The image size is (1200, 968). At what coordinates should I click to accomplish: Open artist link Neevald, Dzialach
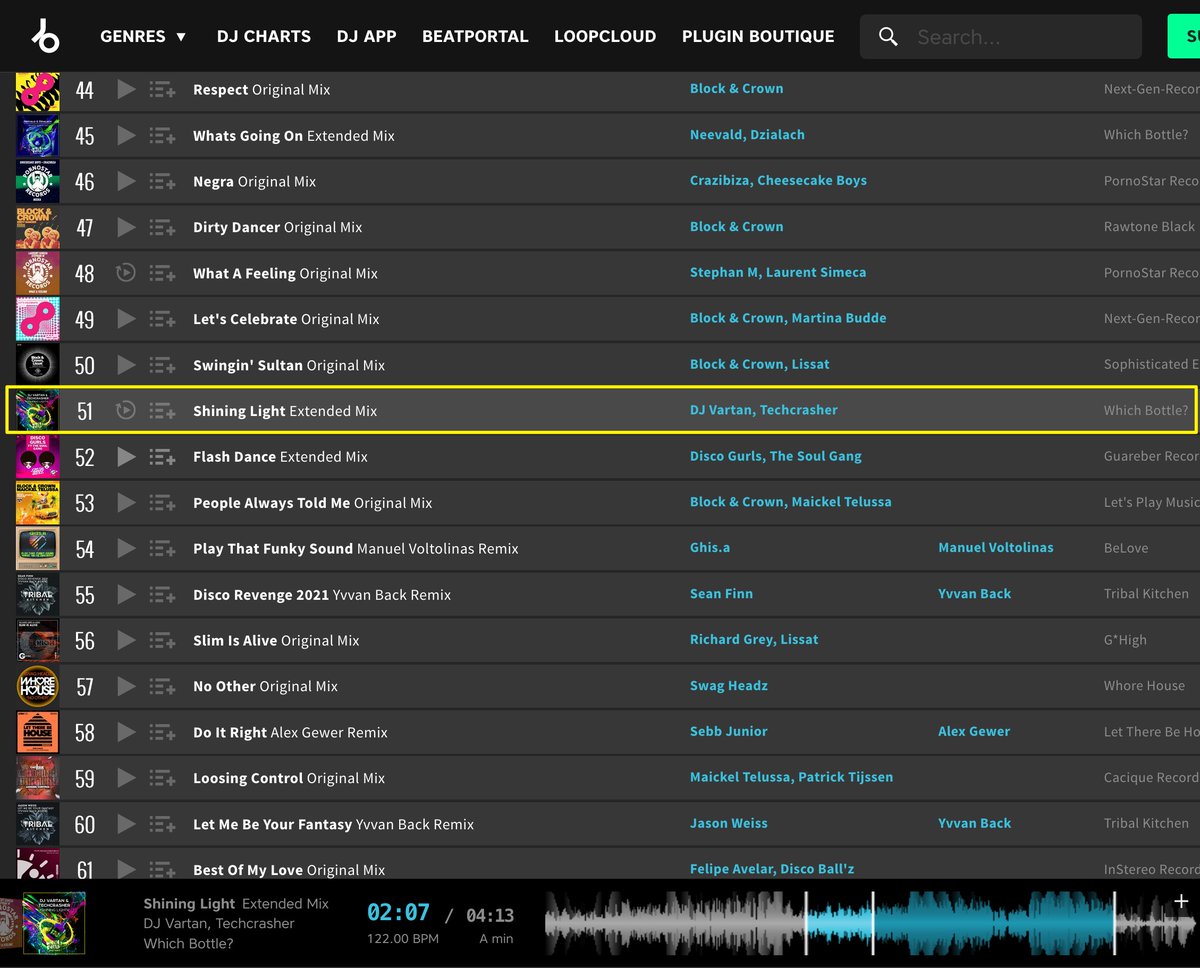(747, 135)
